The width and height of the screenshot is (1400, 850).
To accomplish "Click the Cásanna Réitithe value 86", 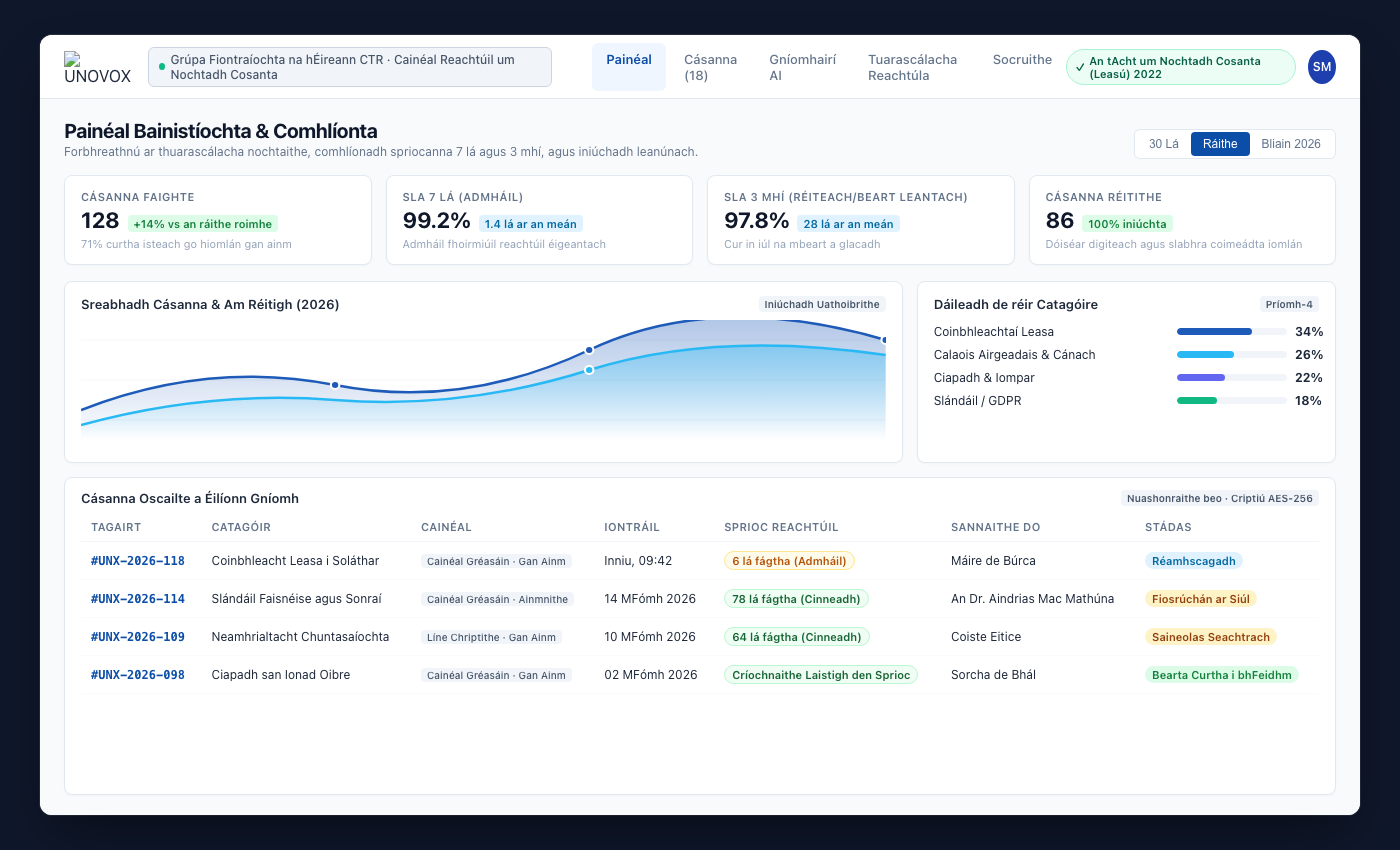I will click(x=1060, y=221).
